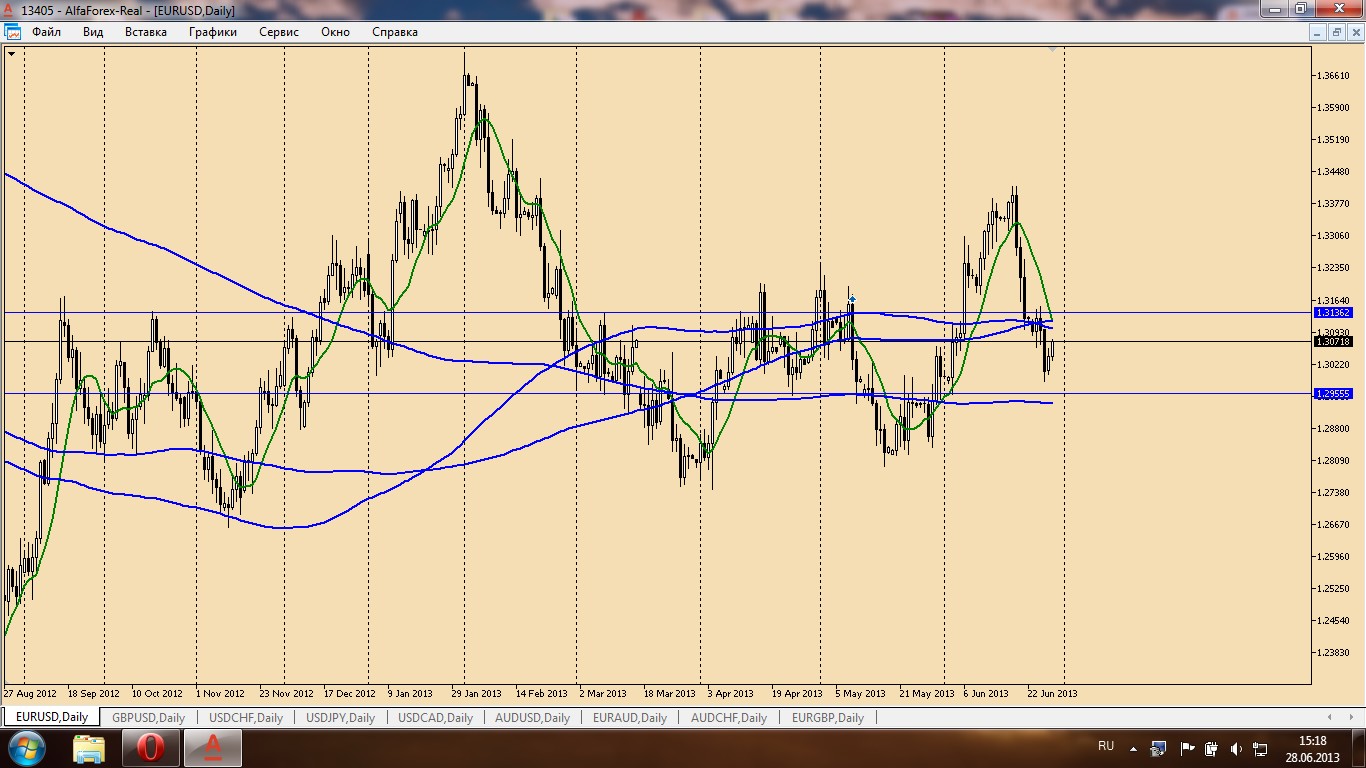1366x768 pixels.
Task: Switch to the AUDCHF,Daily tab
Action: [x=729, y=717]
